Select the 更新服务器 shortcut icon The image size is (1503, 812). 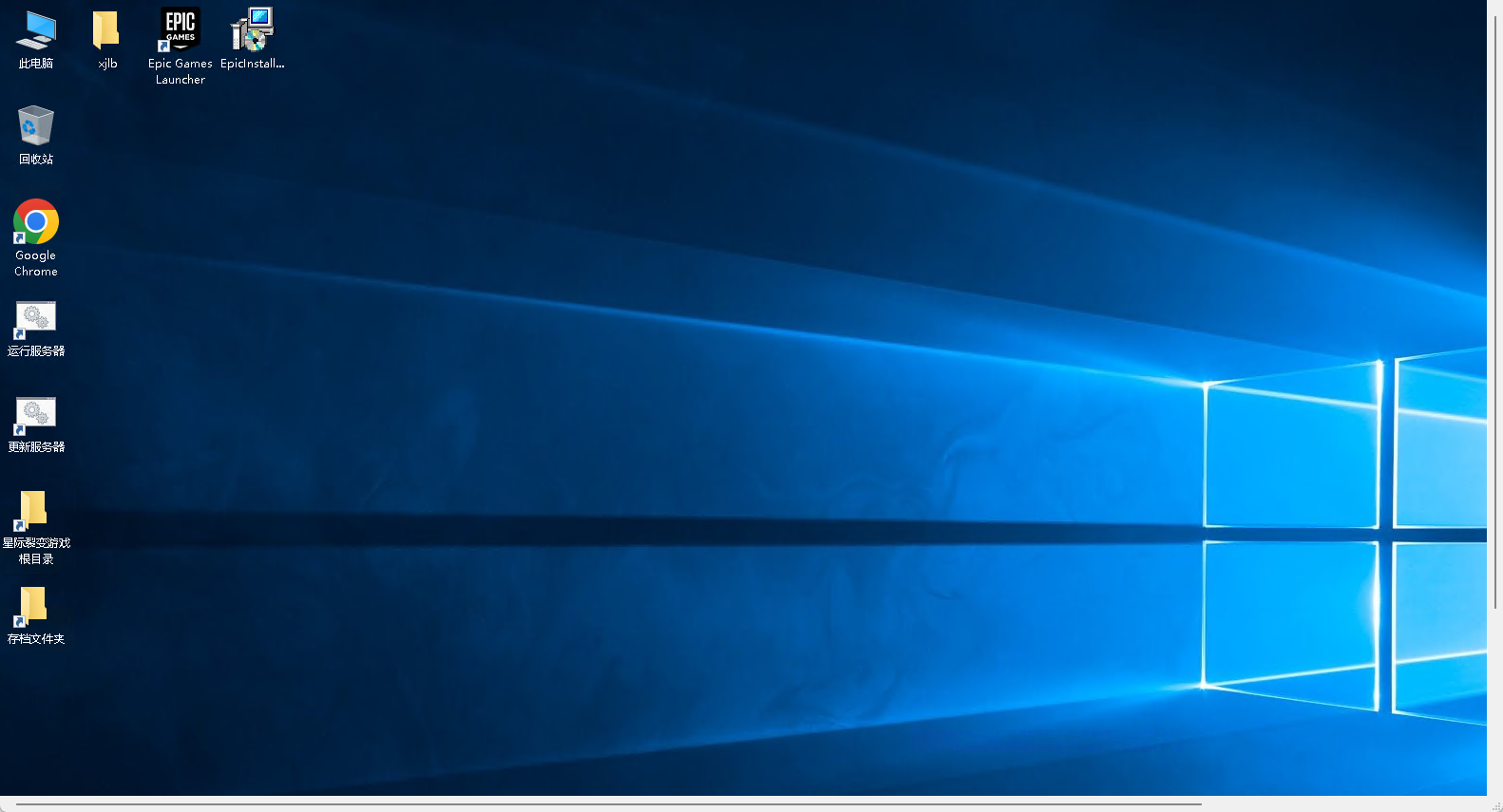pos(36,416)
